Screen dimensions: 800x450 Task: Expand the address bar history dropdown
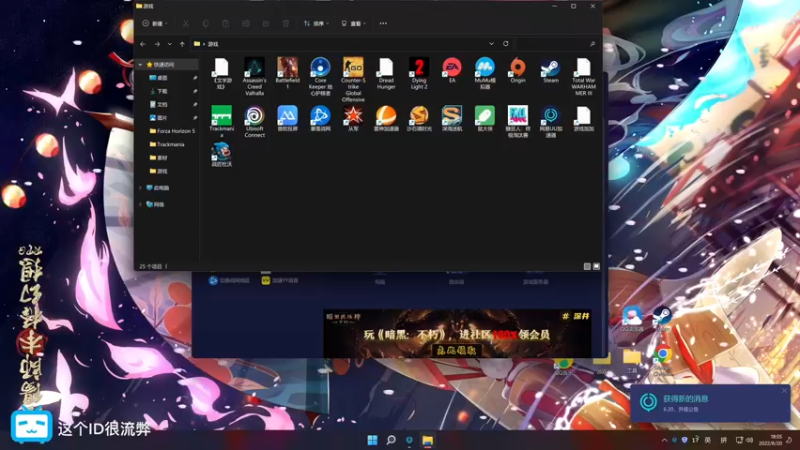pos(491,44)
